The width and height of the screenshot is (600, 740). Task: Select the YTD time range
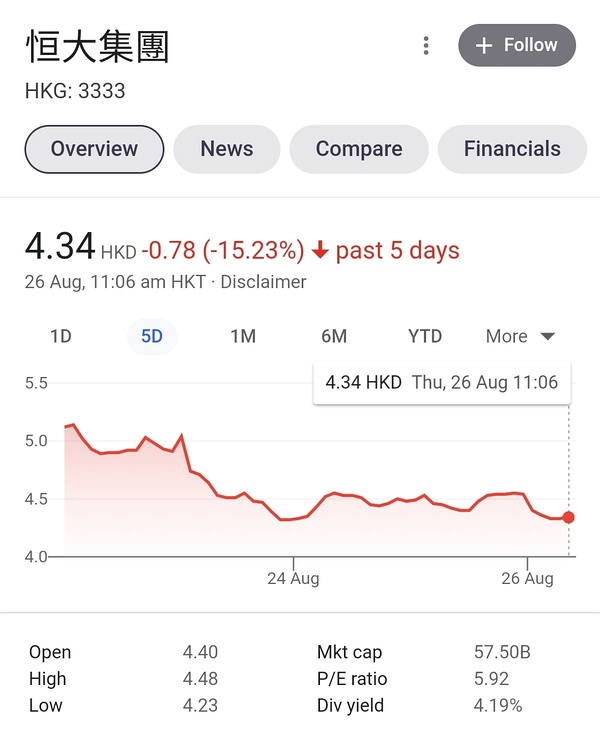[425, 336]
